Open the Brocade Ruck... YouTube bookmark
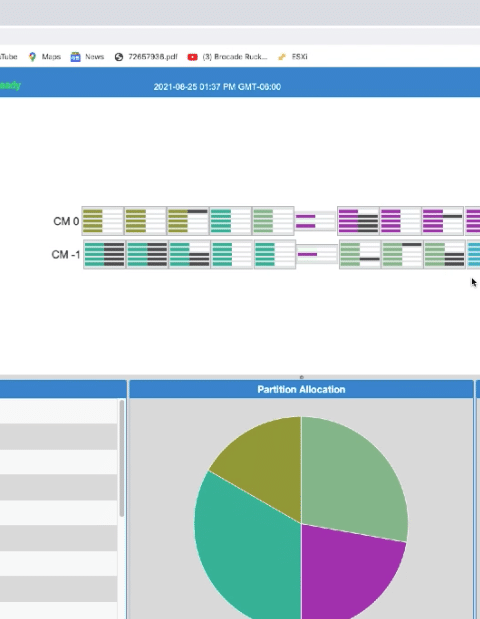Viewport: 480px width, 619px height. click(227, 57)
